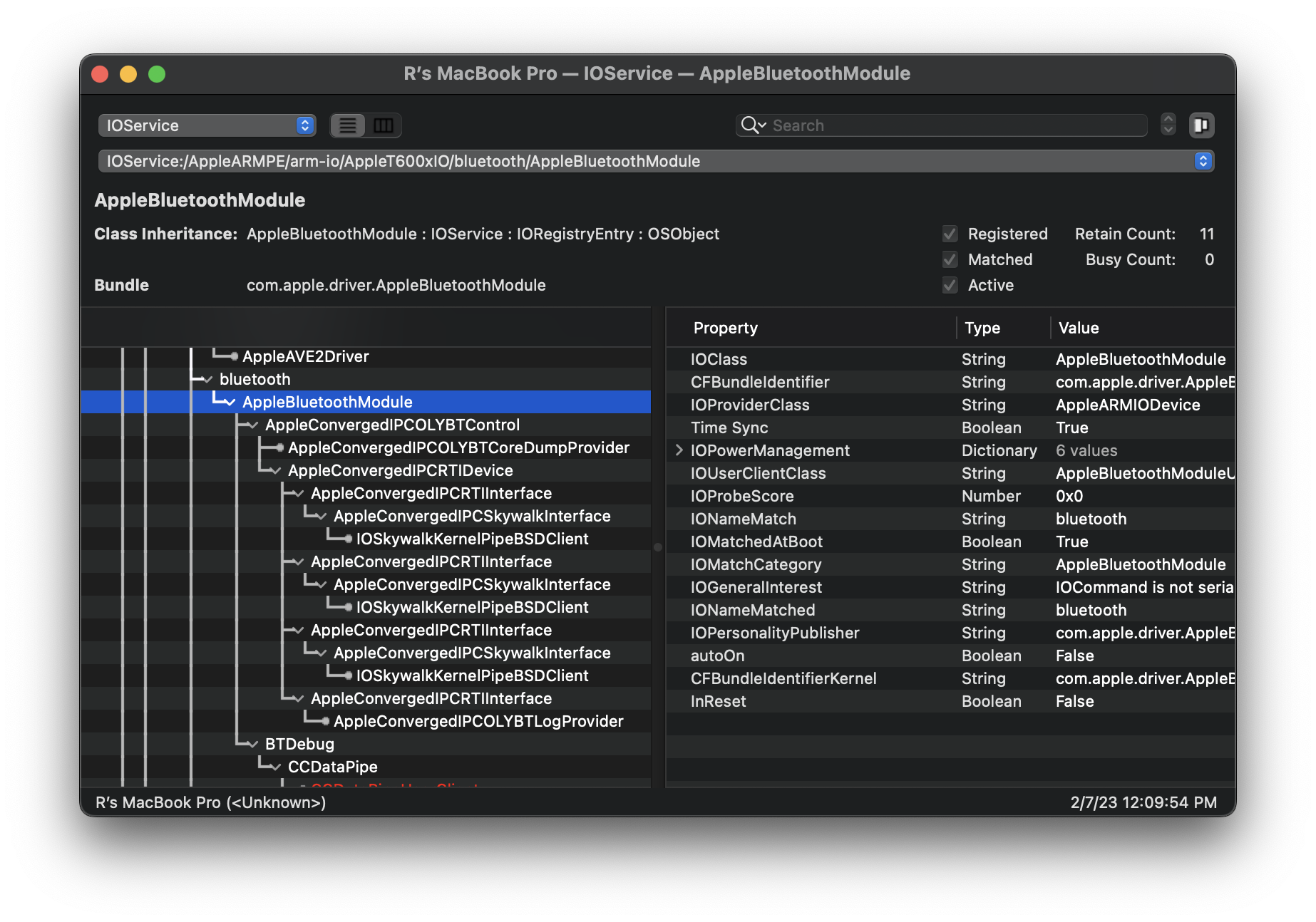Viewport: 1316px width, 922px height.
Task: Select AppleConvergedIPCOLYBTLogProvider entry
Action: coord(478,721)
